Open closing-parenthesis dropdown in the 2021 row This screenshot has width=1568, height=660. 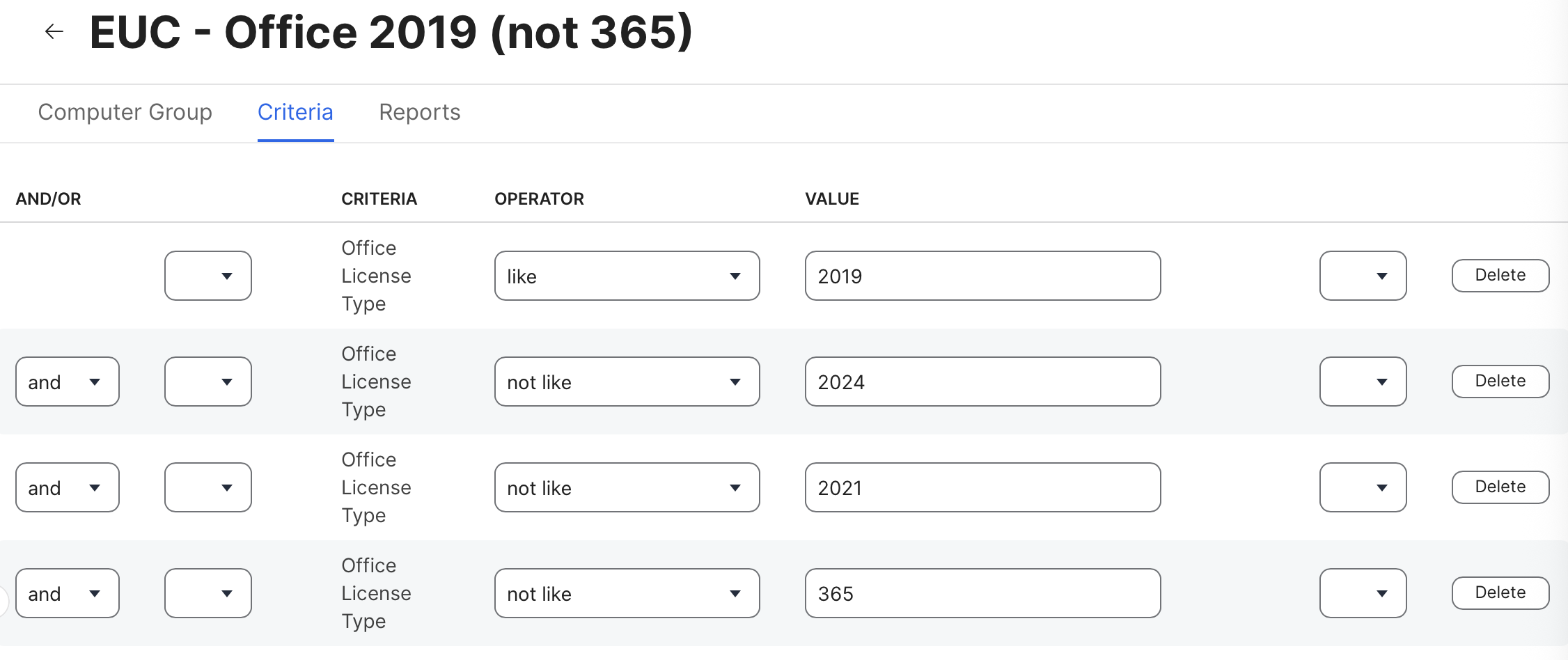[x=1363, y=487]
